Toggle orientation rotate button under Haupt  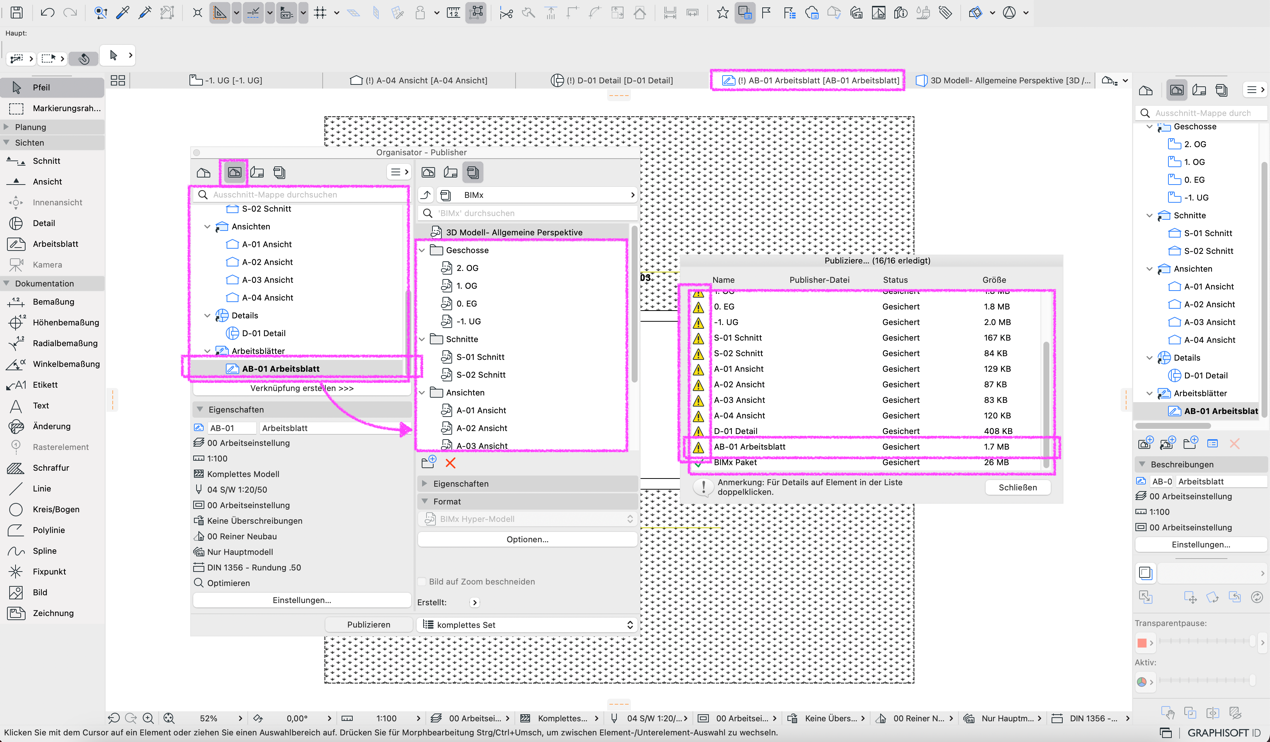pos(84,58)
